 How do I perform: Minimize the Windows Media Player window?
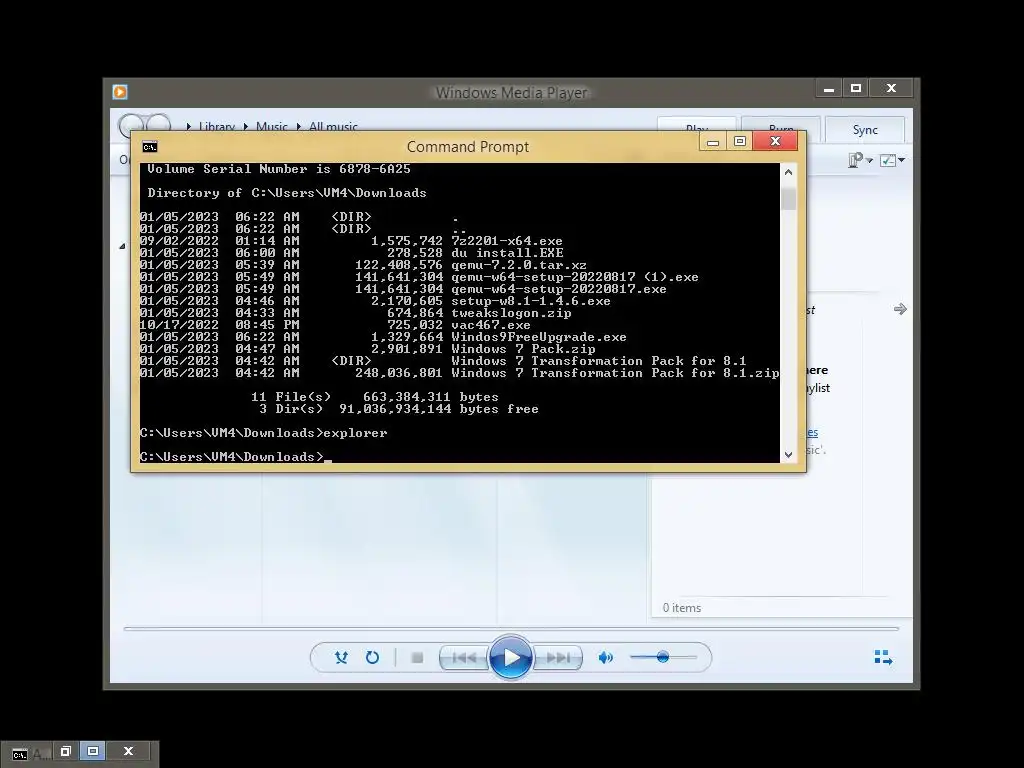pos(829,88)
